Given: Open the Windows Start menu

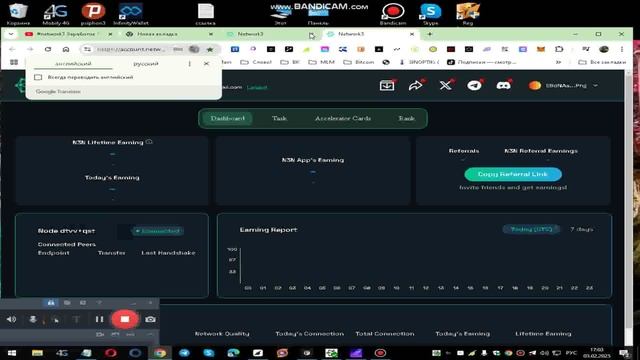Looking at the screenshot, I should click(x=11, y=353).
